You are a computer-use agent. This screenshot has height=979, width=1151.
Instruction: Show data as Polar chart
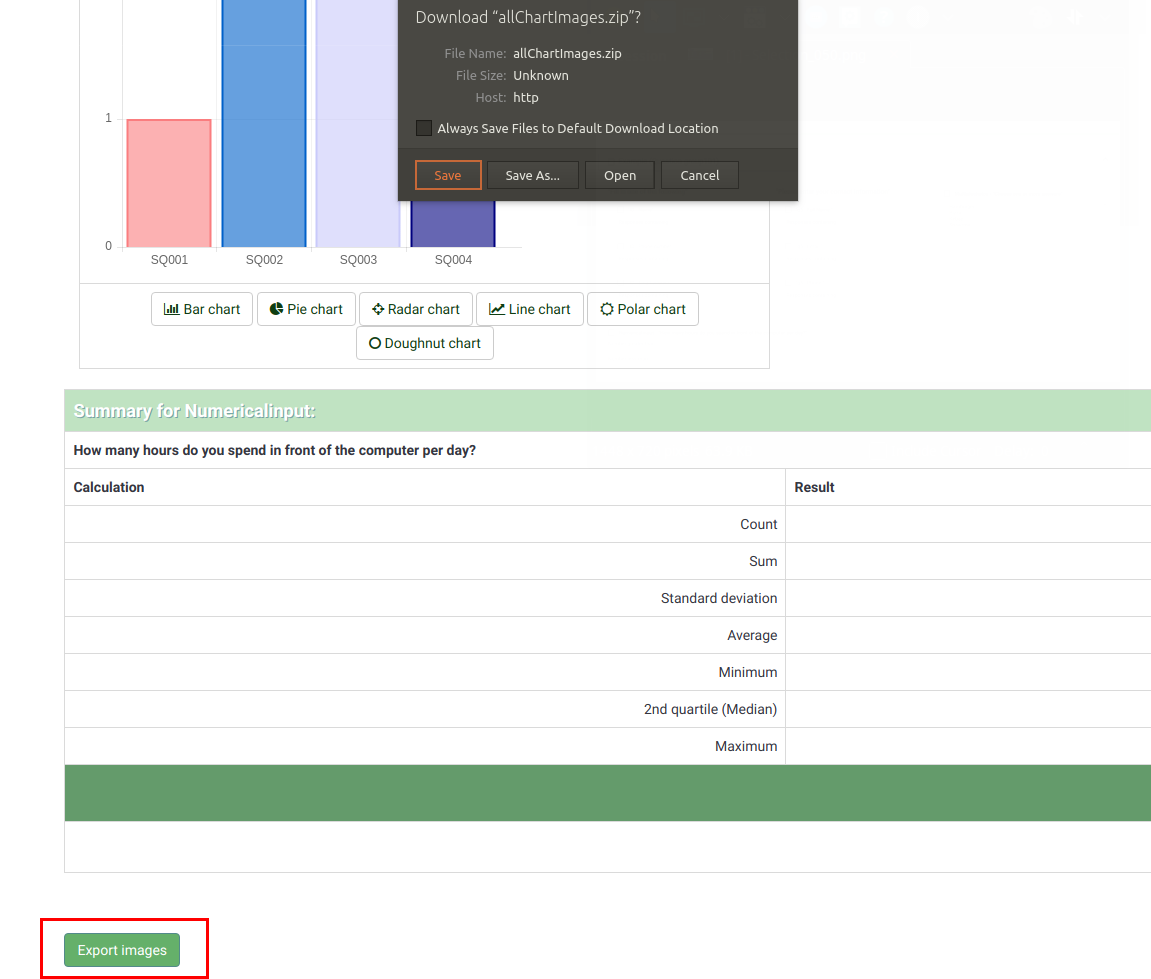click(643, 309)
